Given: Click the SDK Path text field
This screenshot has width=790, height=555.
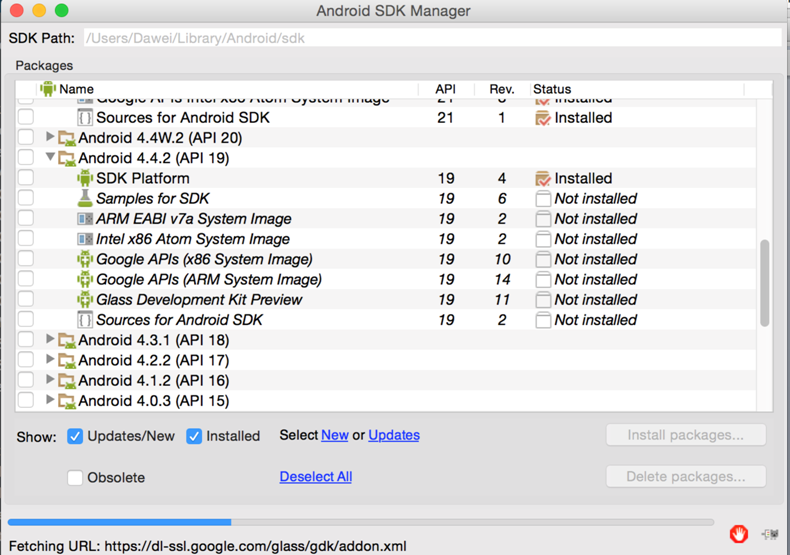Looking at the screenshot, I should coord(432,38).
